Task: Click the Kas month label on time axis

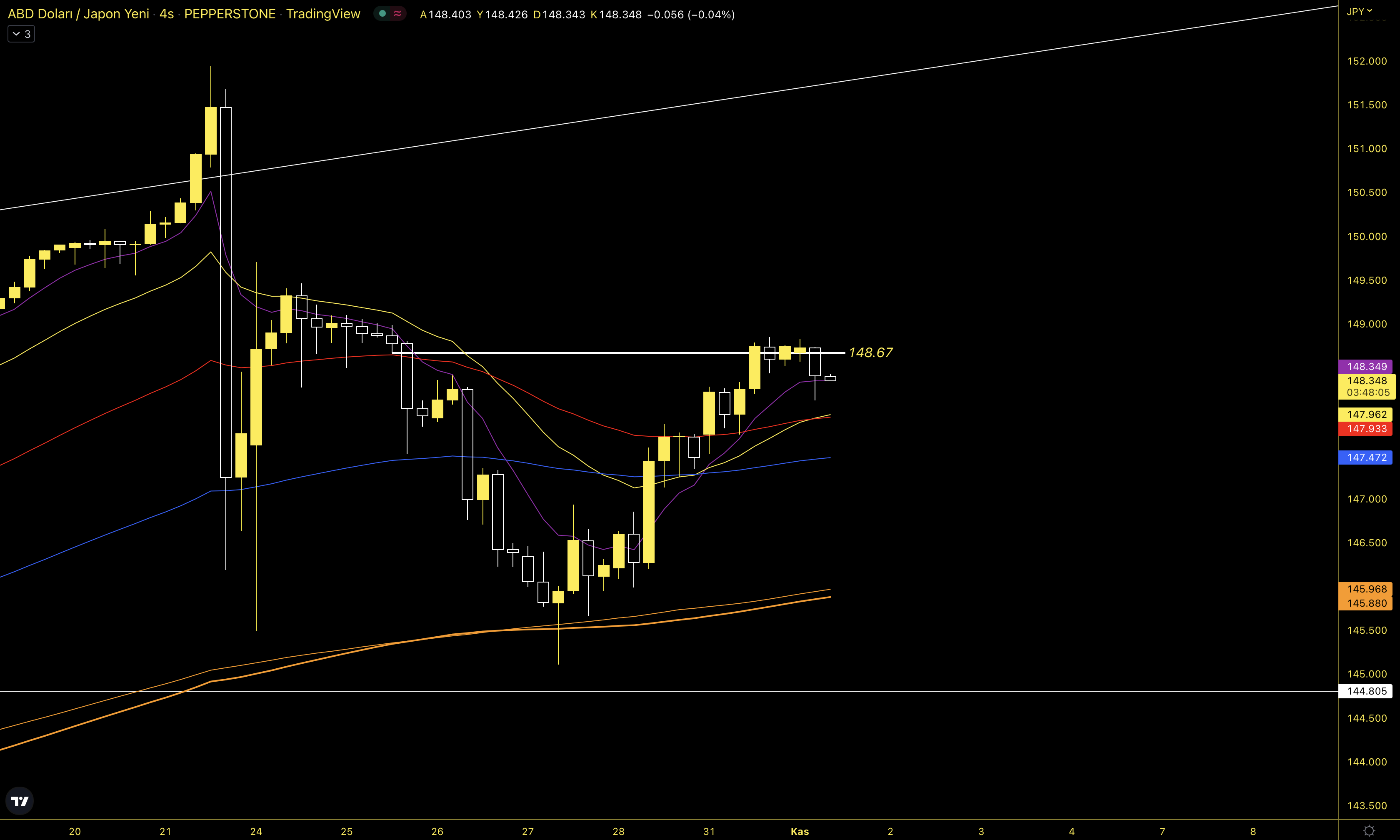Action: [800, 832]
